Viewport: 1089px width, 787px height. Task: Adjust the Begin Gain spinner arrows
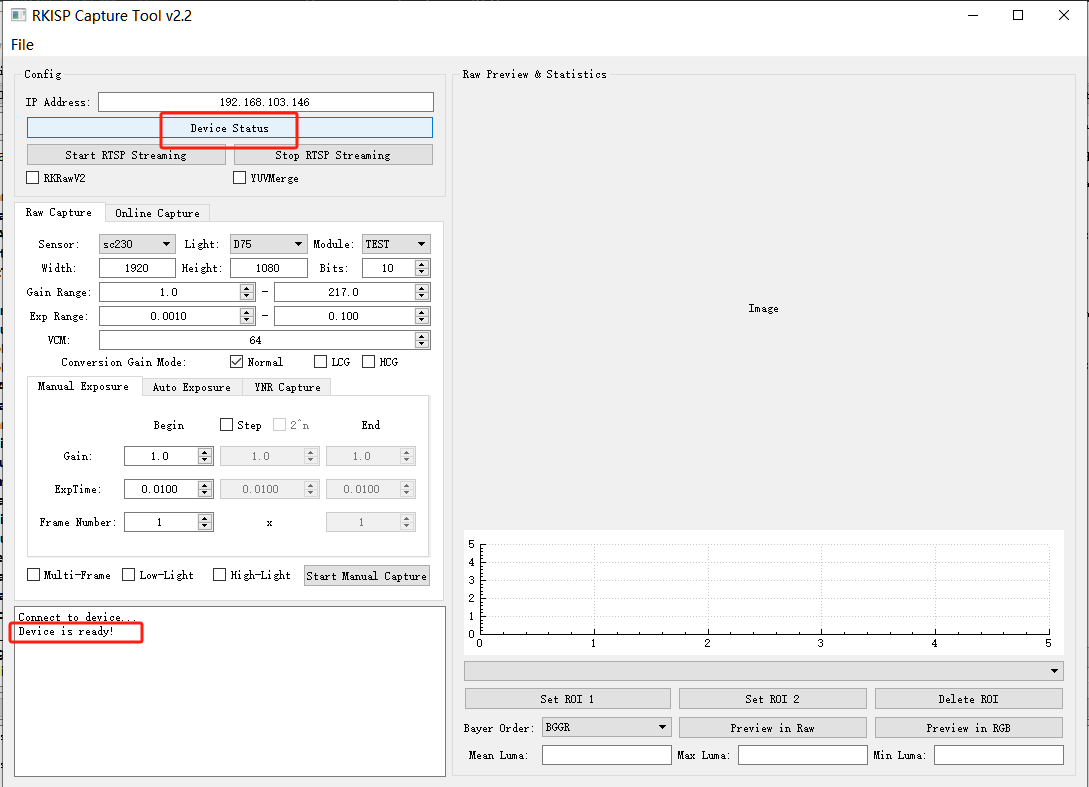[204, 456]
